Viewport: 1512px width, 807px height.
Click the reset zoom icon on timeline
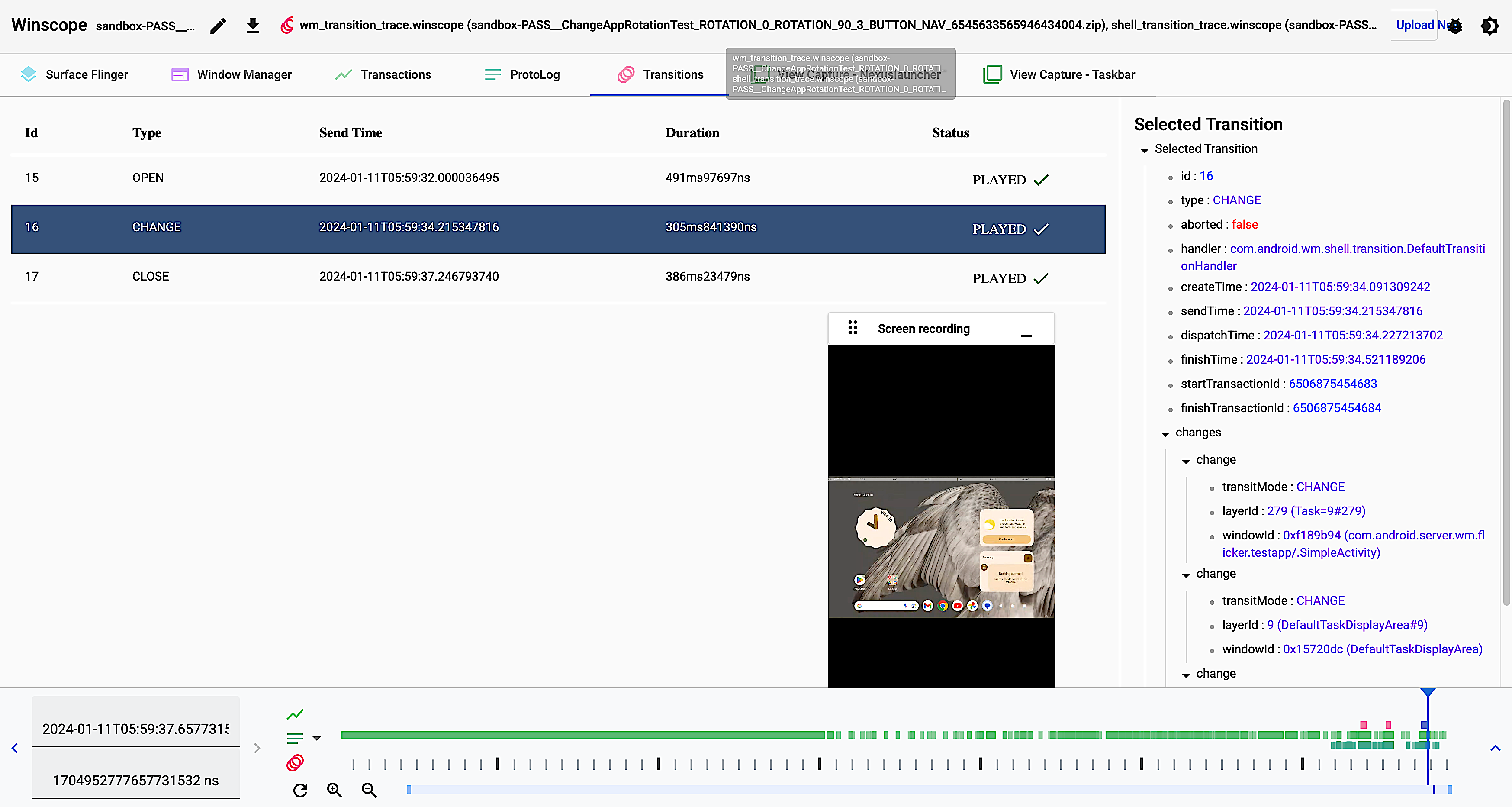pyautogui.click(x=301, y=790)
